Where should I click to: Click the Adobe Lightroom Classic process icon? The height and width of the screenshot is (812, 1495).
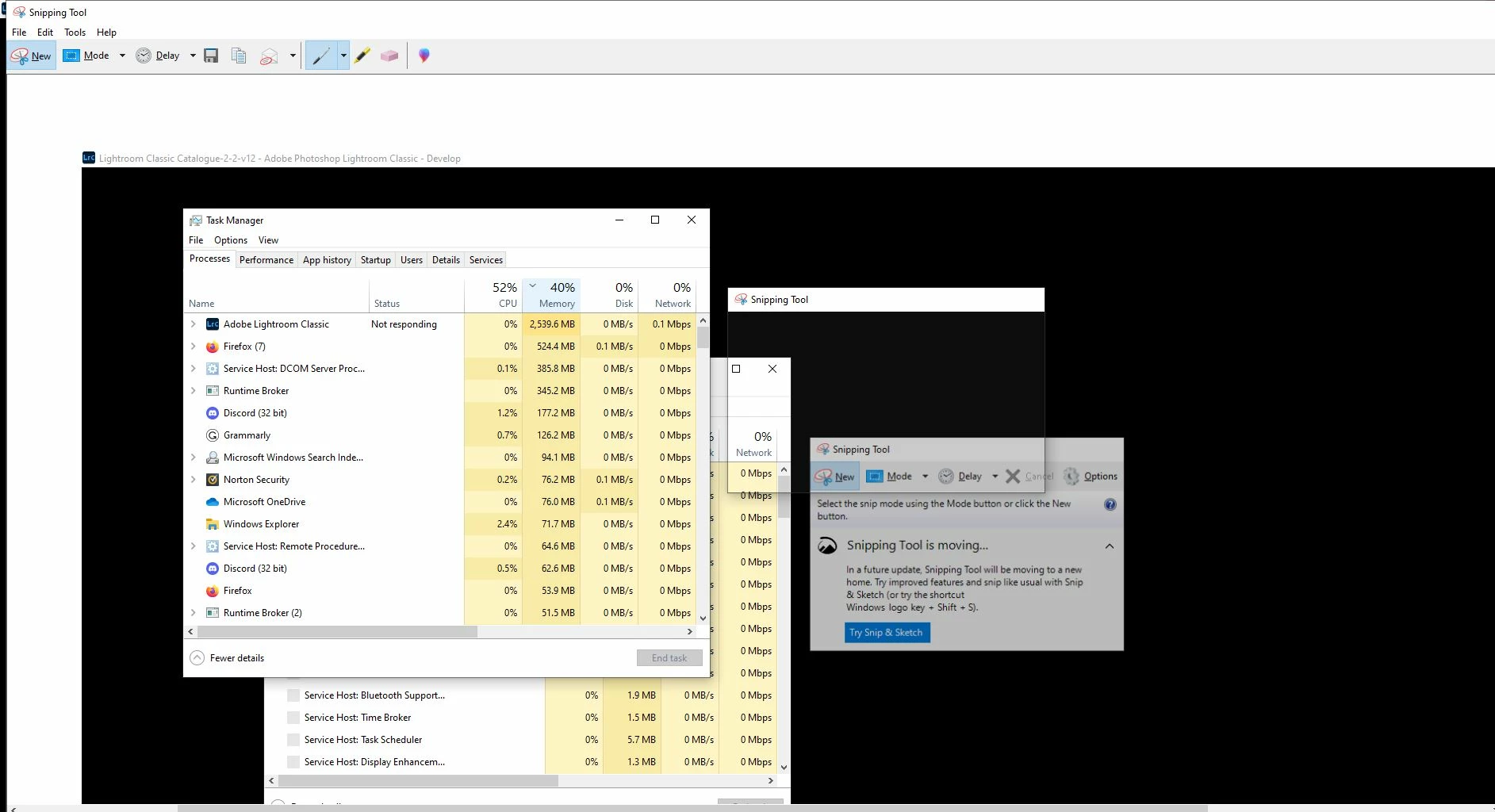pyautogui.click(x=213, y=324)
